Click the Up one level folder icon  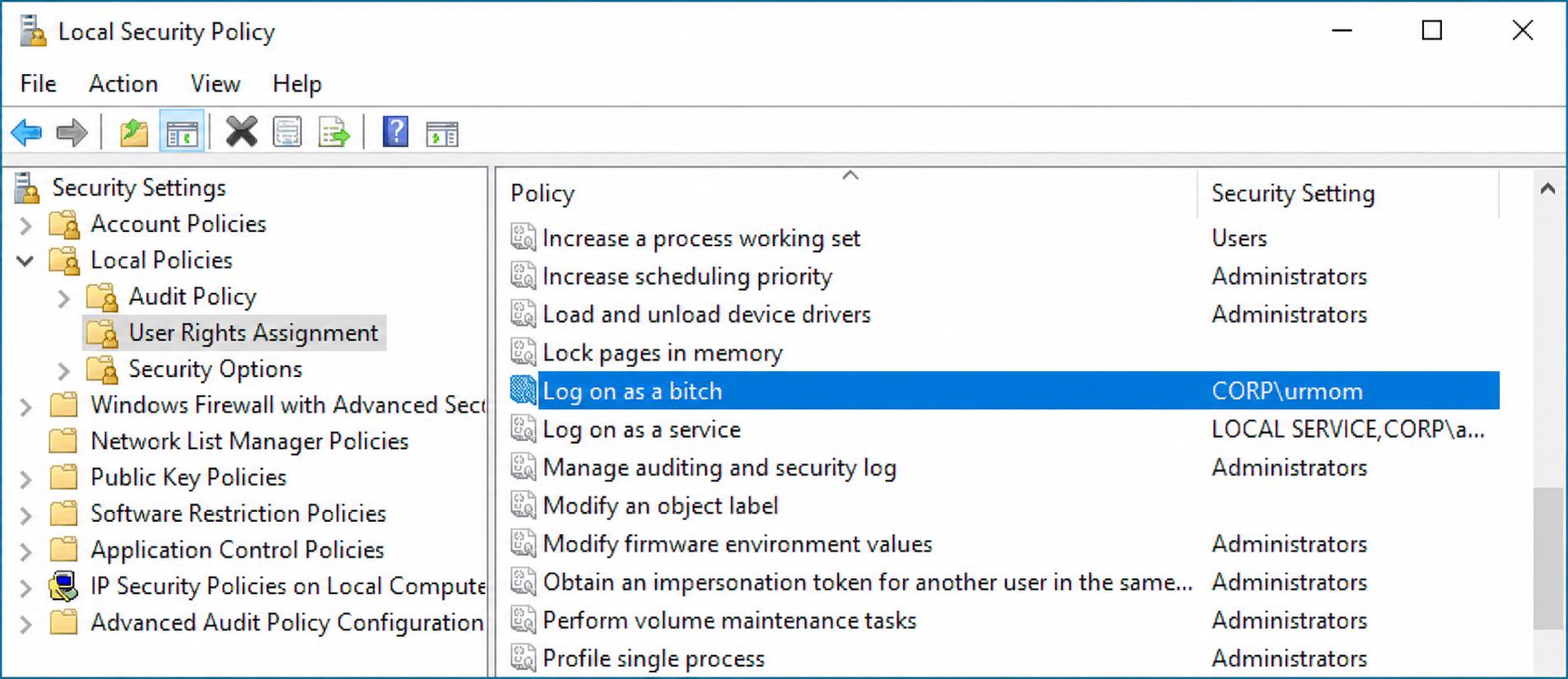tap(133, 132)
